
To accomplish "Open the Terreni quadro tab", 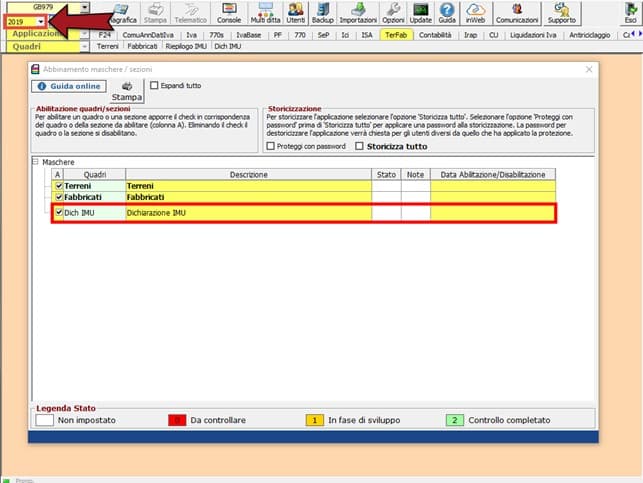I will pos(107,46).
